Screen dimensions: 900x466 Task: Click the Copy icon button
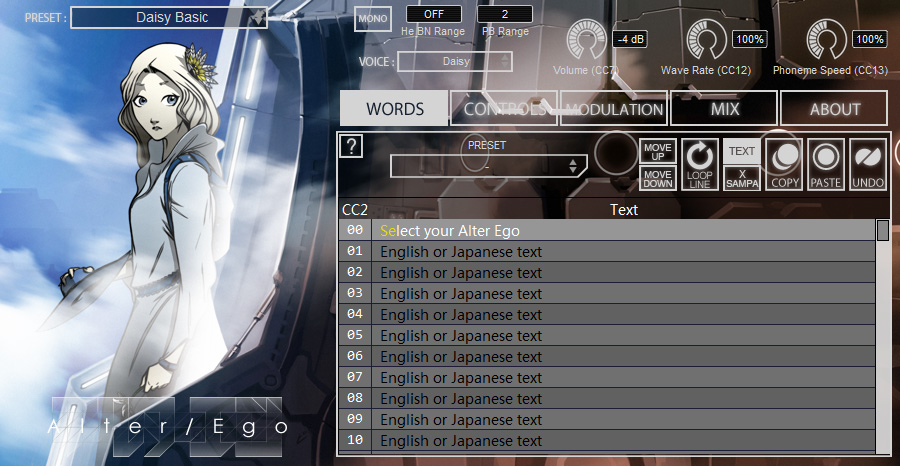pyautogui.click(x=784, y=165)
